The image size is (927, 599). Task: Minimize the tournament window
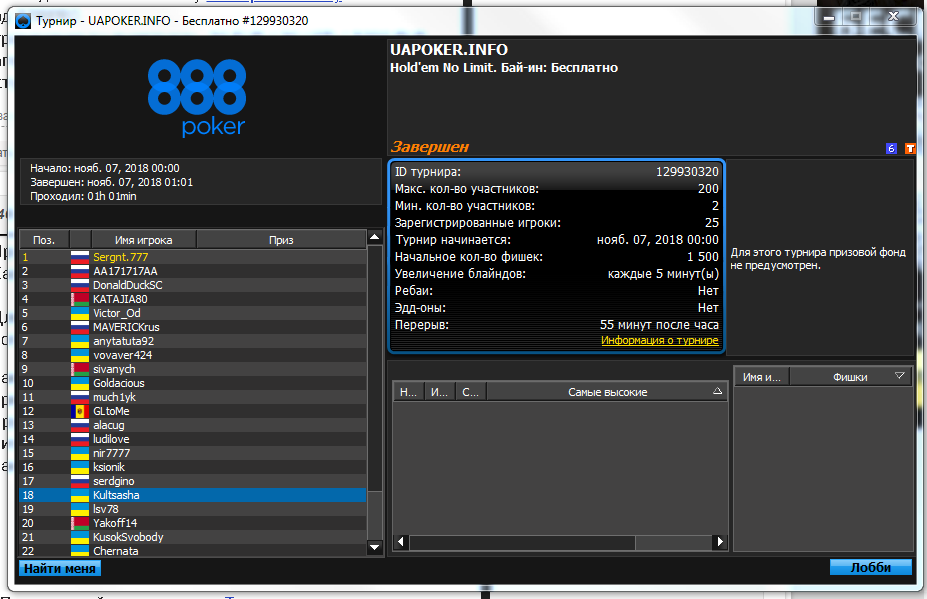pyautogui.click(x=829, y=17)
